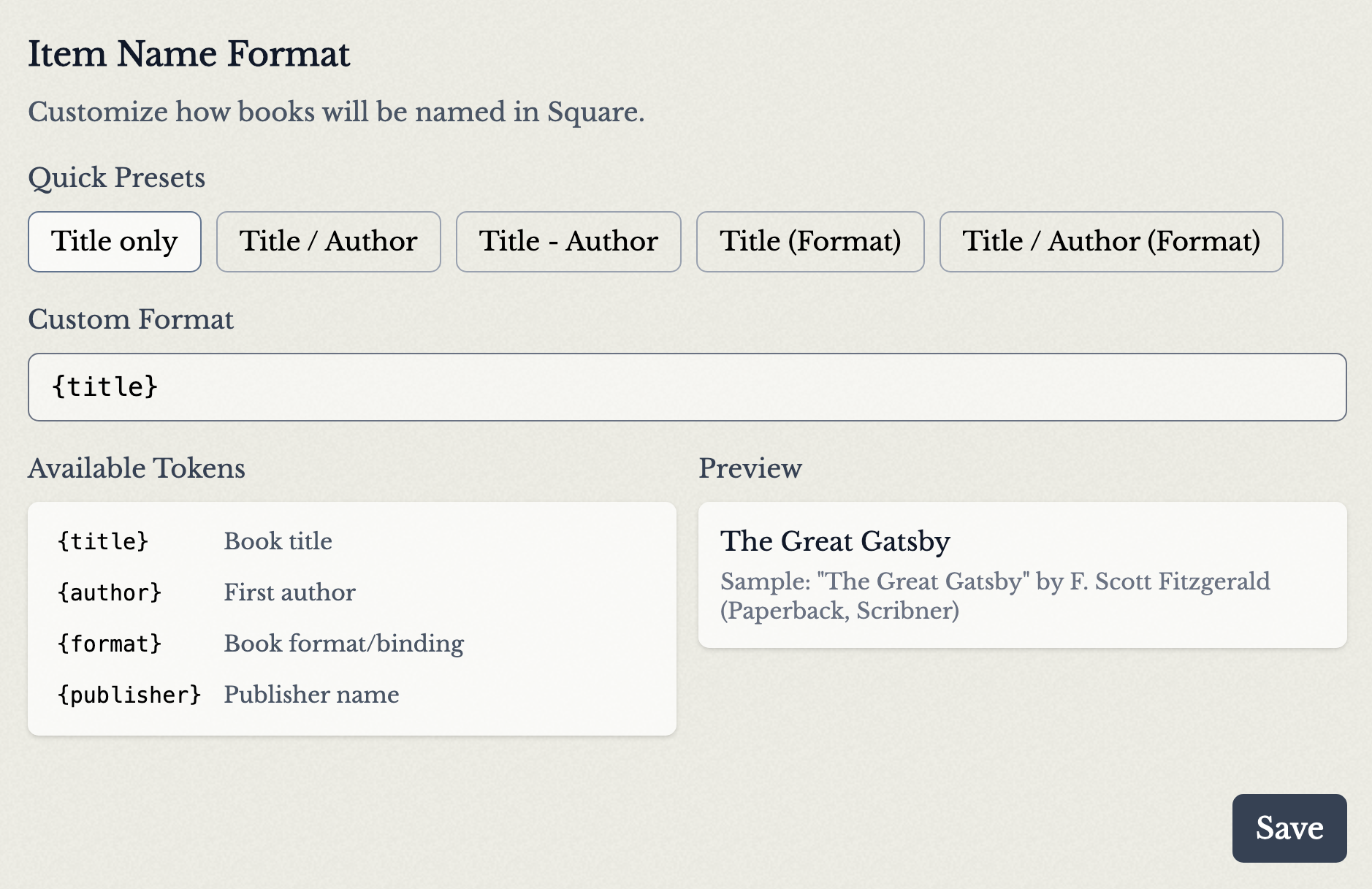Image resolution: width=1372 pixels, height=889 pixels.
Task: Select the "Title / Author (Format)" preset
Action: pyautogui.click(x=1110, y=241)
